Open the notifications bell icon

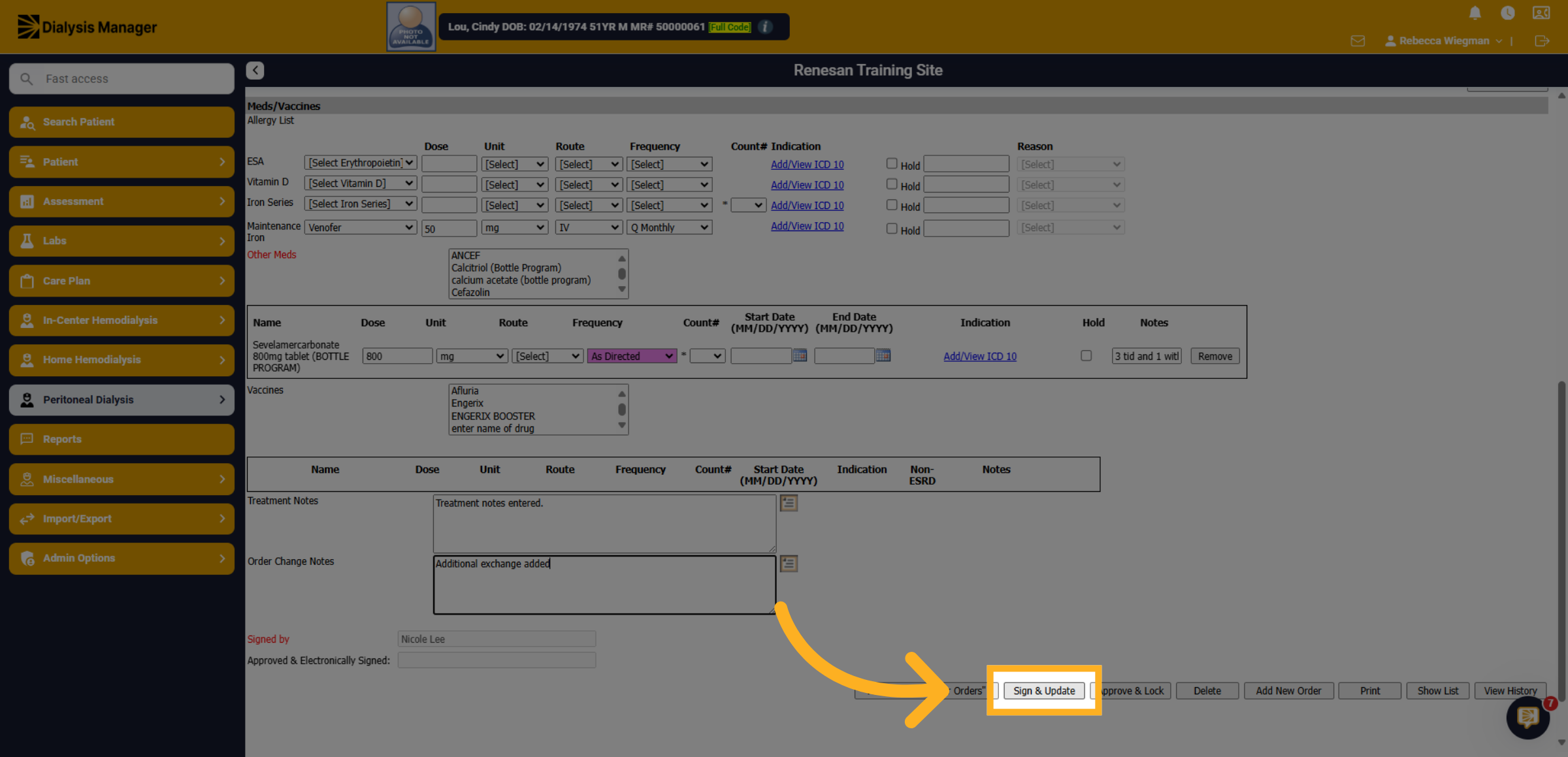tap(1475, 13)
